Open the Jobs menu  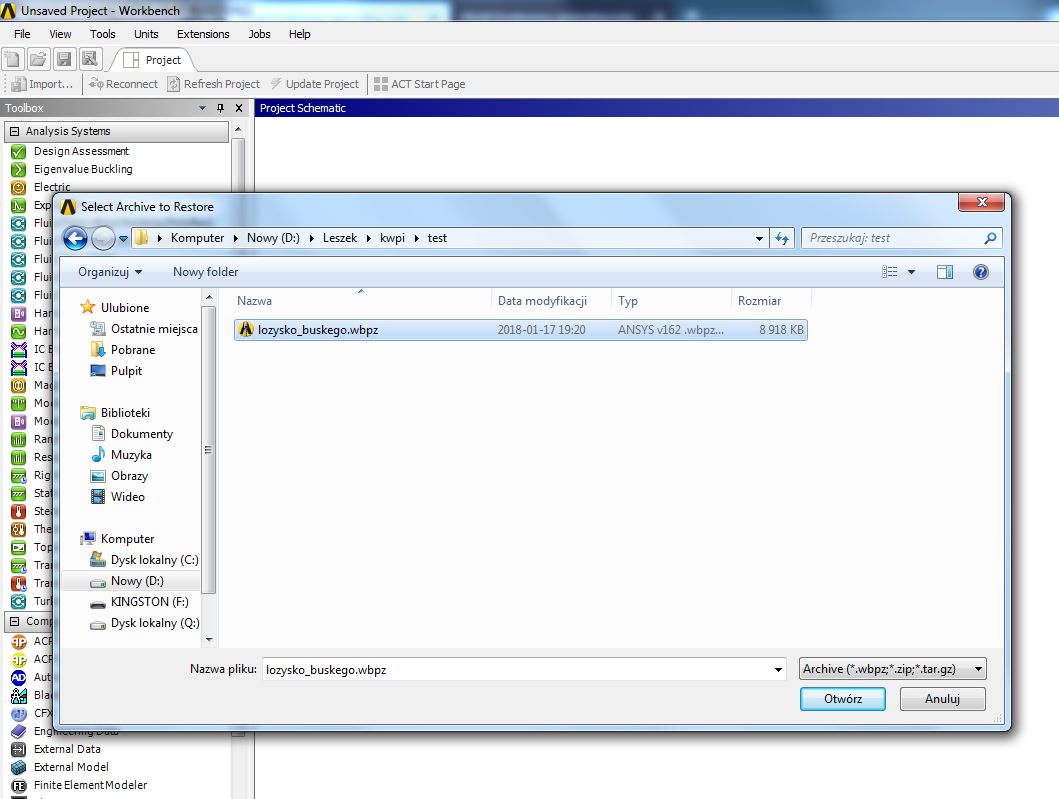tap(259, 34)
